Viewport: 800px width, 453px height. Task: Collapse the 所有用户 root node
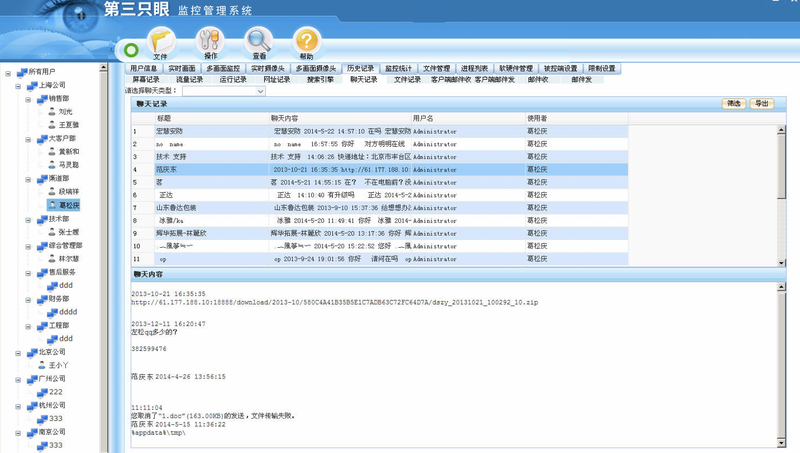8,73
